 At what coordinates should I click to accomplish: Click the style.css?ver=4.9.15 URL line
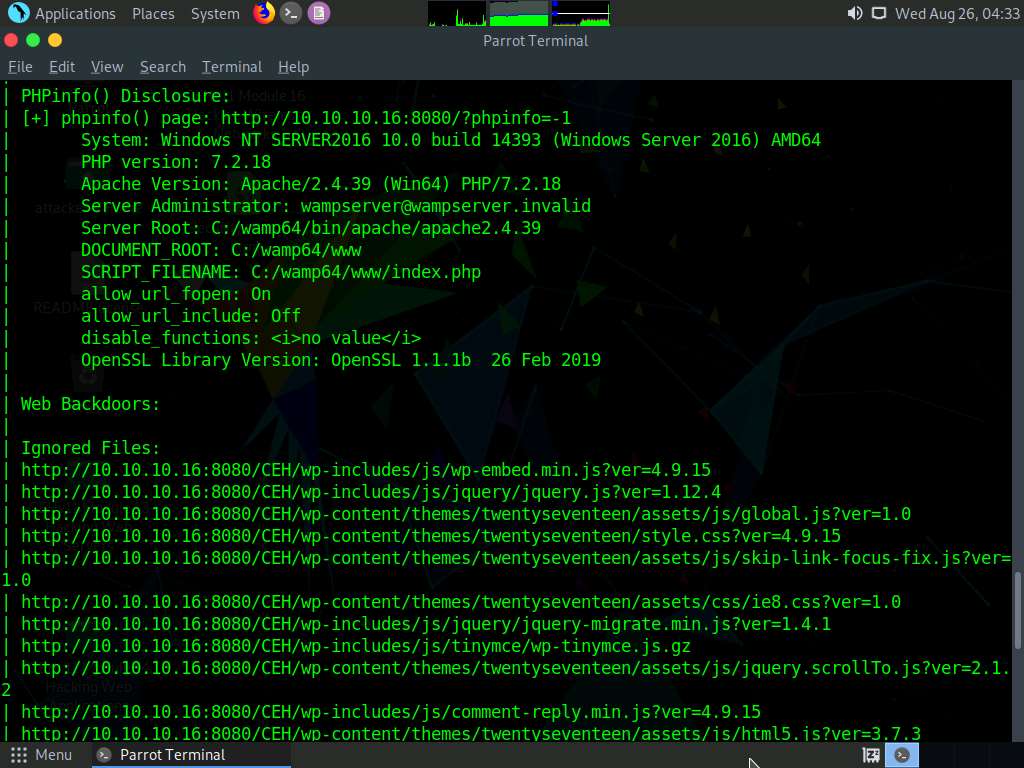(431, 536)
